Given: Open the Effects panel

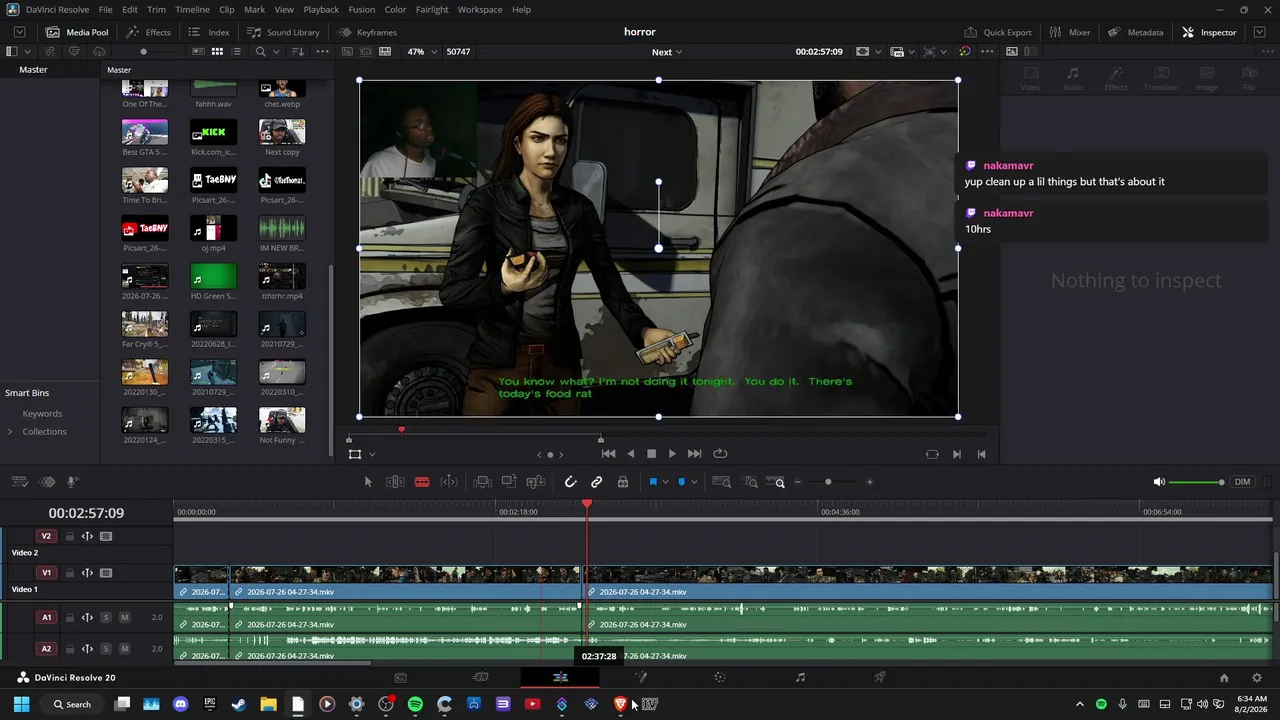Looking at the screenshot, I should click(x=149, y=32).
